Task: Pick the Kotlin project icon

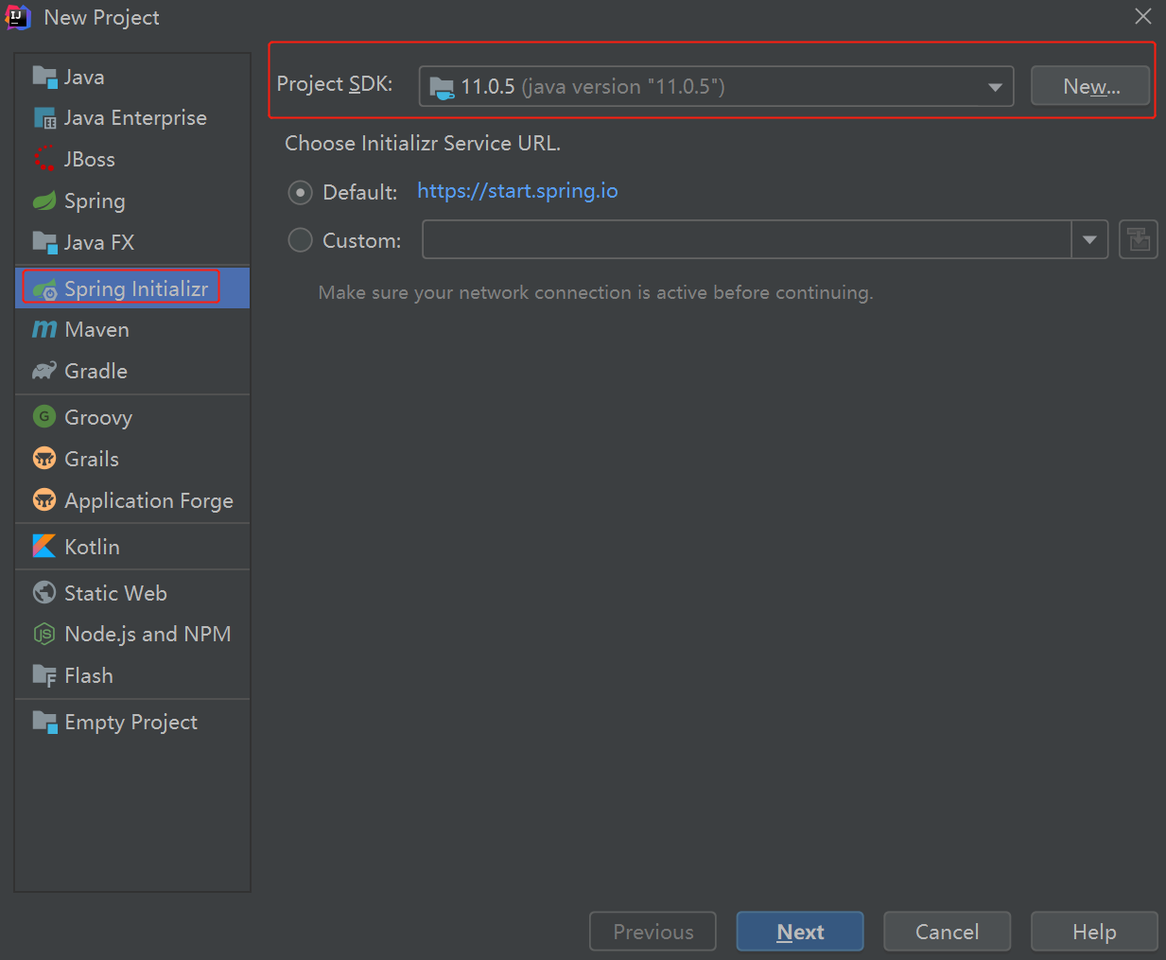Action: point(45,547)
